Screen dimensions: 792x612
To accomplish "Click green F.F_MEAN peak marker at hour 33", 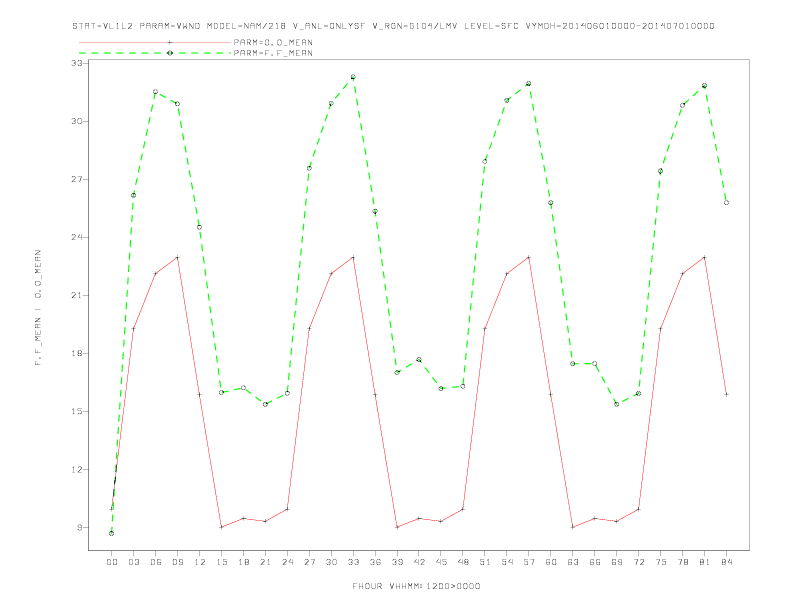I will pyautogui.click(x=353, y=77).
